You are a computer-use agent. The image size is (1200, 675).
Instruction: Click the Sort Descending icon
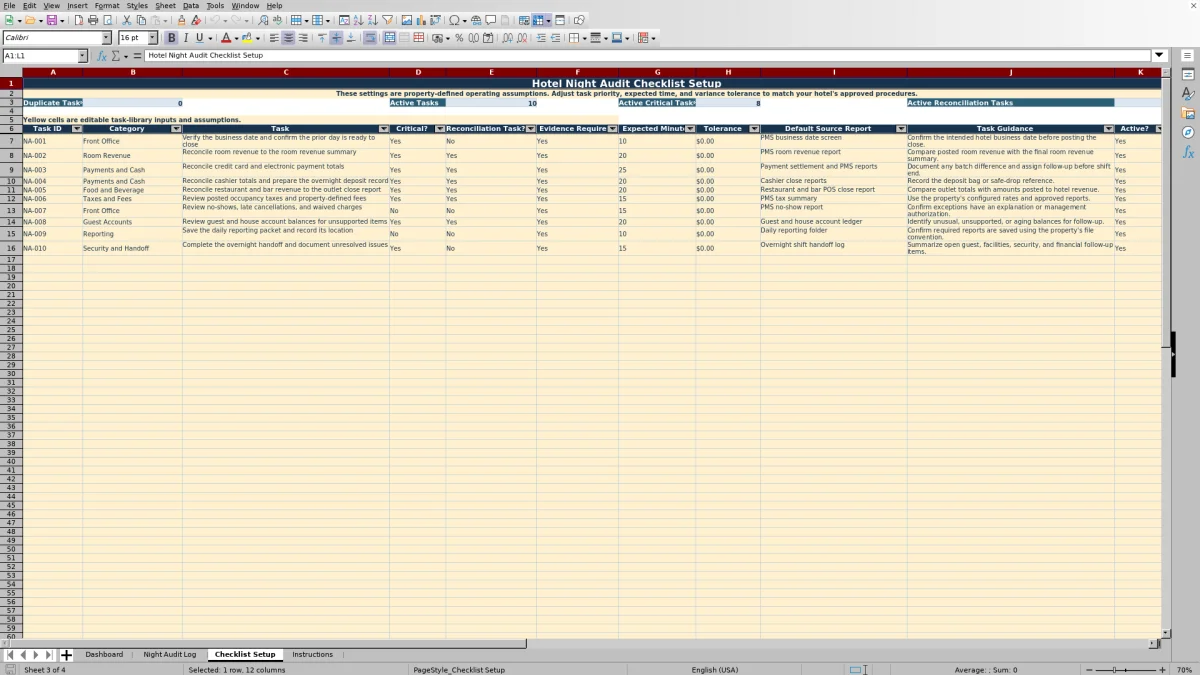pyautogui.click(x=372, y=20)
